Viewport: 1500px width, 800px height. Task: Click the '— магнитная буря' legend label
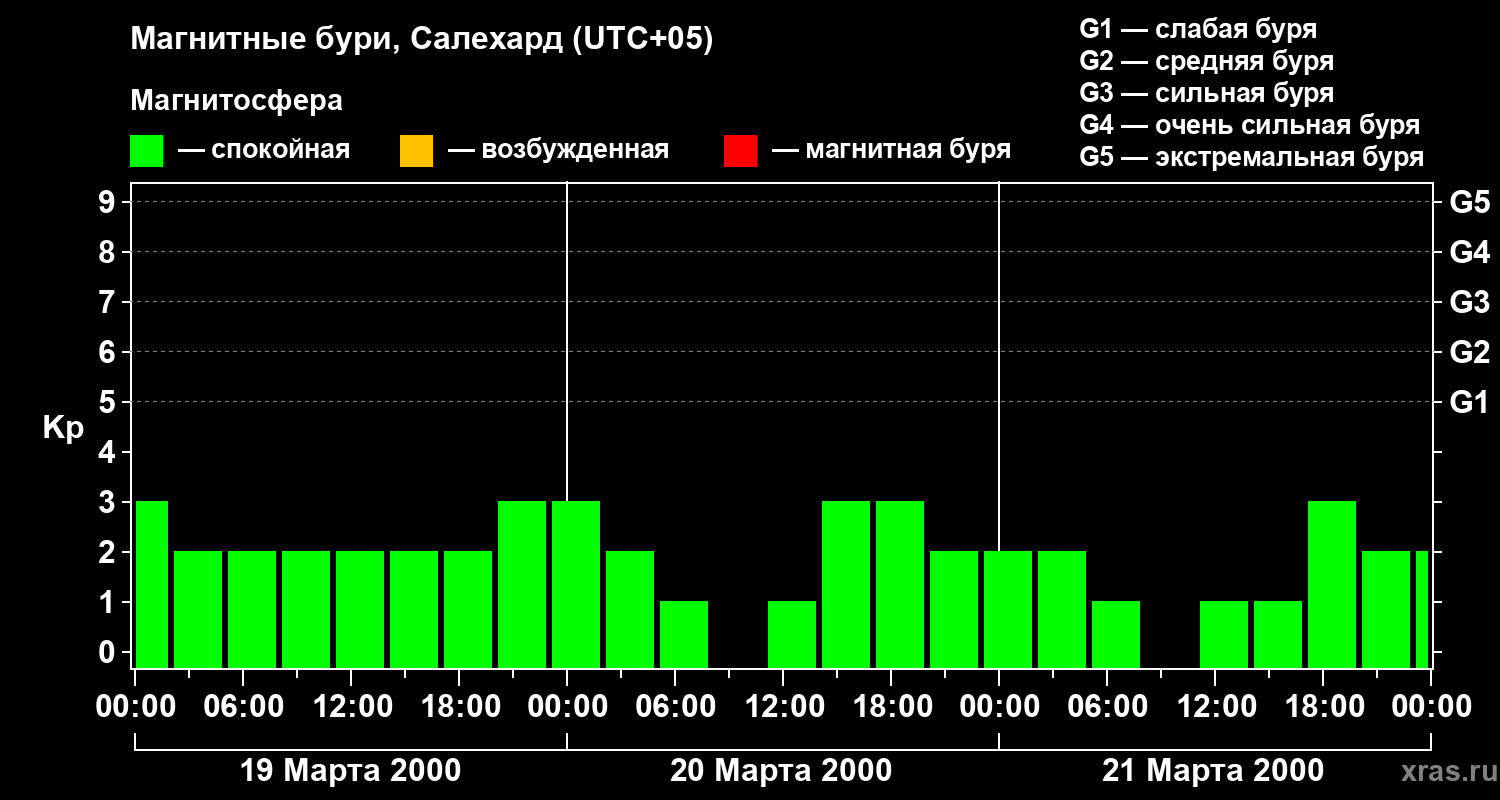(891, 150)
